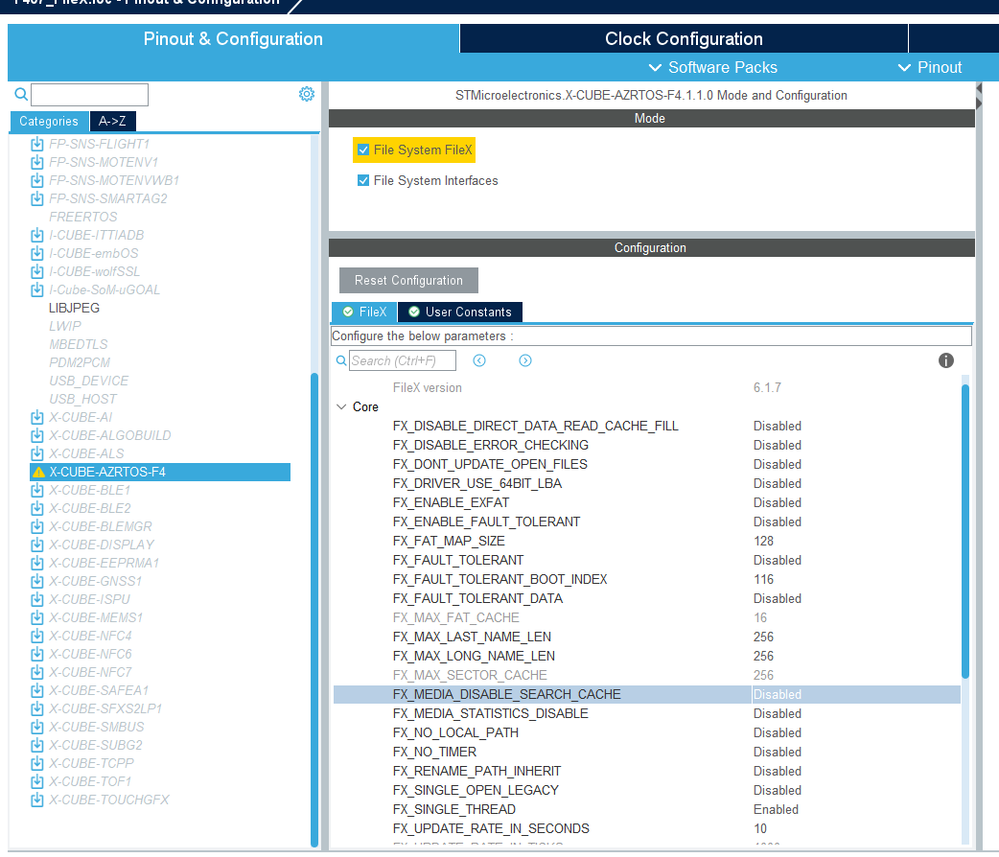999x857 pixels.
Task: Open the FileX configuration tab
Action: point(364,312)
